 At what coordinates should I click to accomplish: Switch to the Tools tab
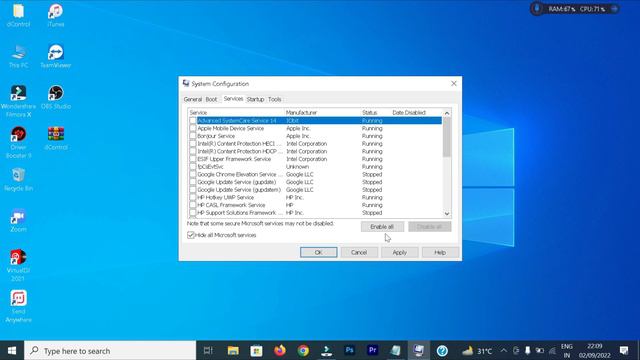point(275,99)
